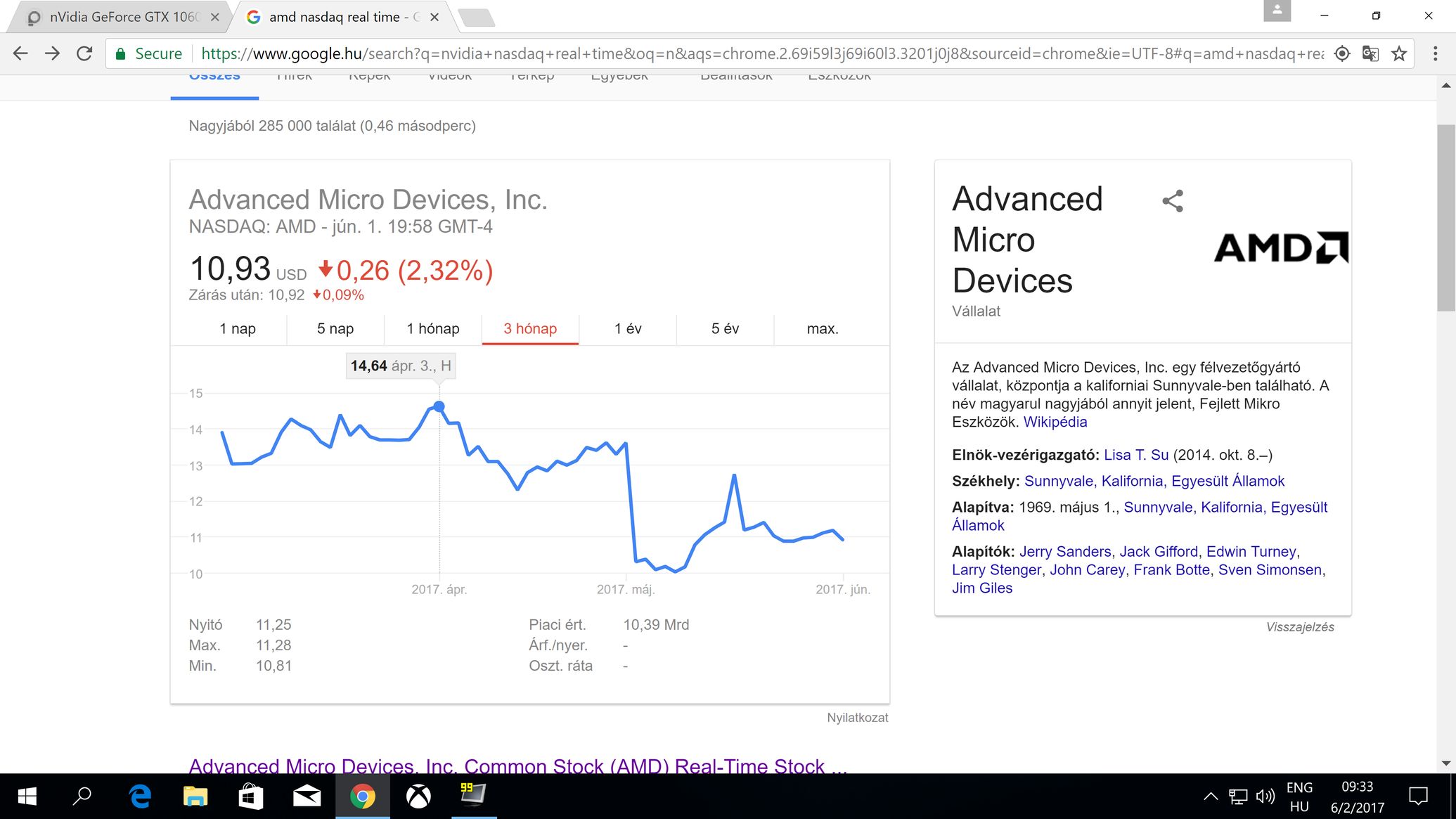Click the Wikipédia link
1456x819 pixels.
coord(1055,423)
